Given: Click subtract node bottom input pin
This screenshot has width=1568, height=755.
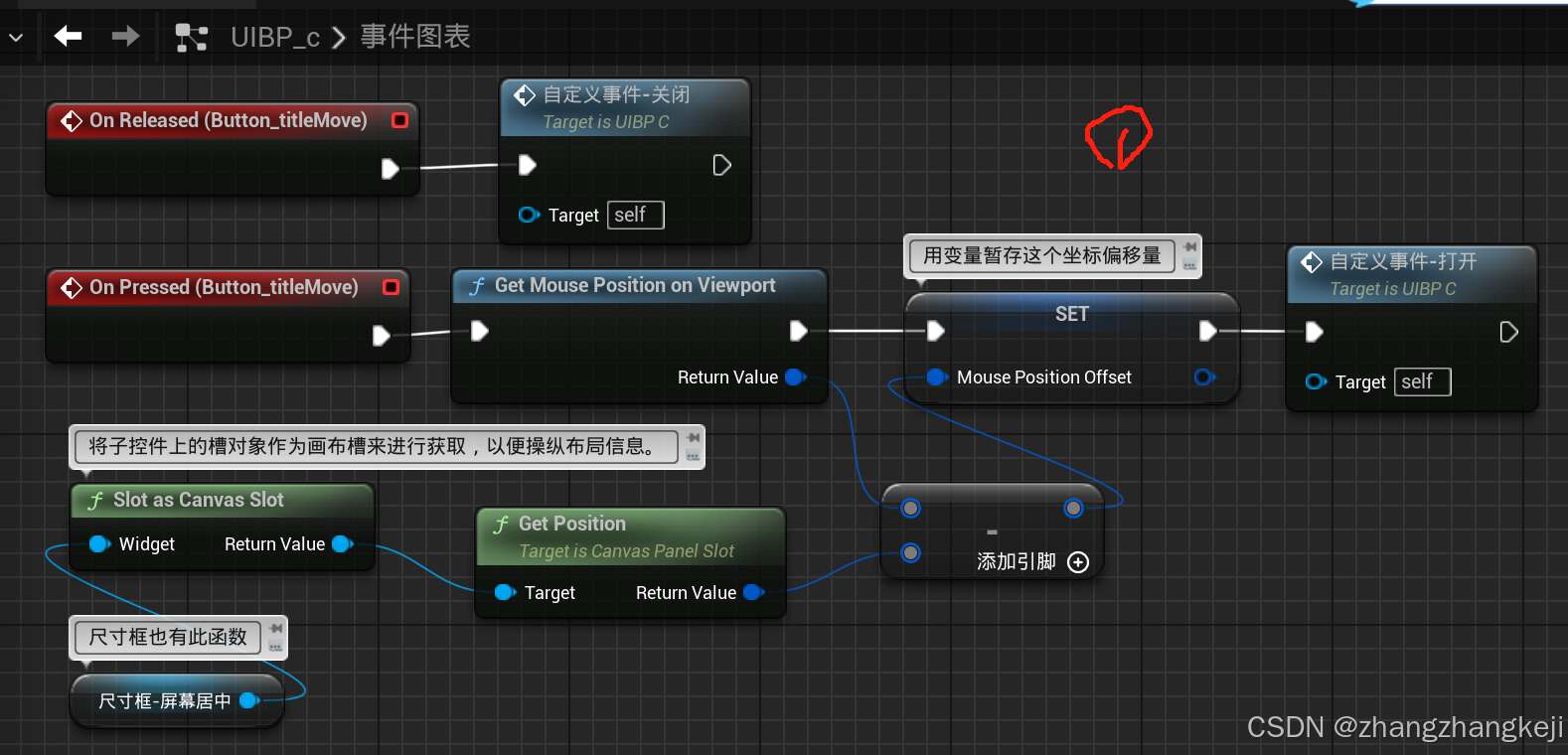Looking at the screenshot, I should coord(910,553).
